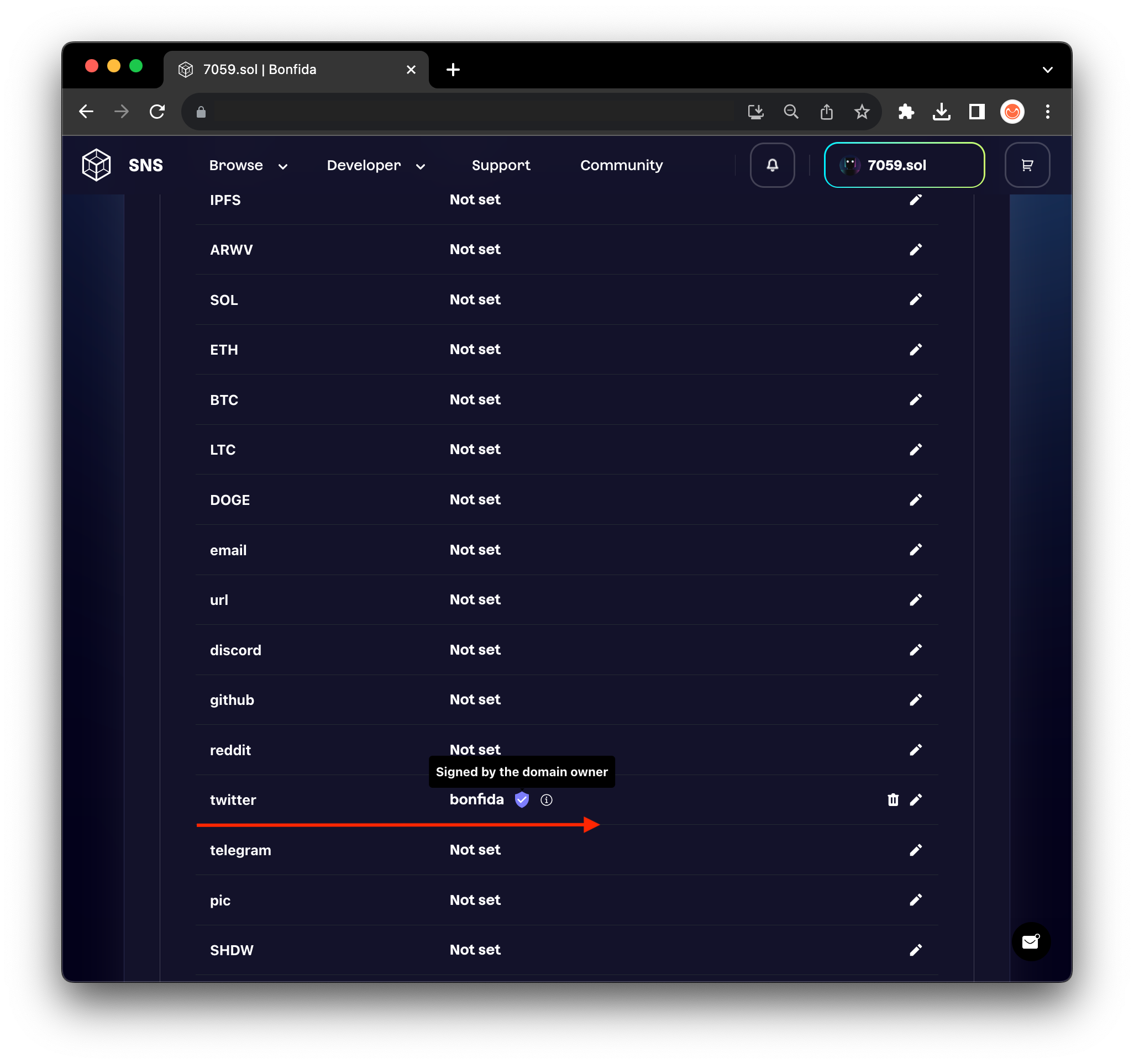Edit the email record
The image size is (1134, 1064).
pos(916,550)
